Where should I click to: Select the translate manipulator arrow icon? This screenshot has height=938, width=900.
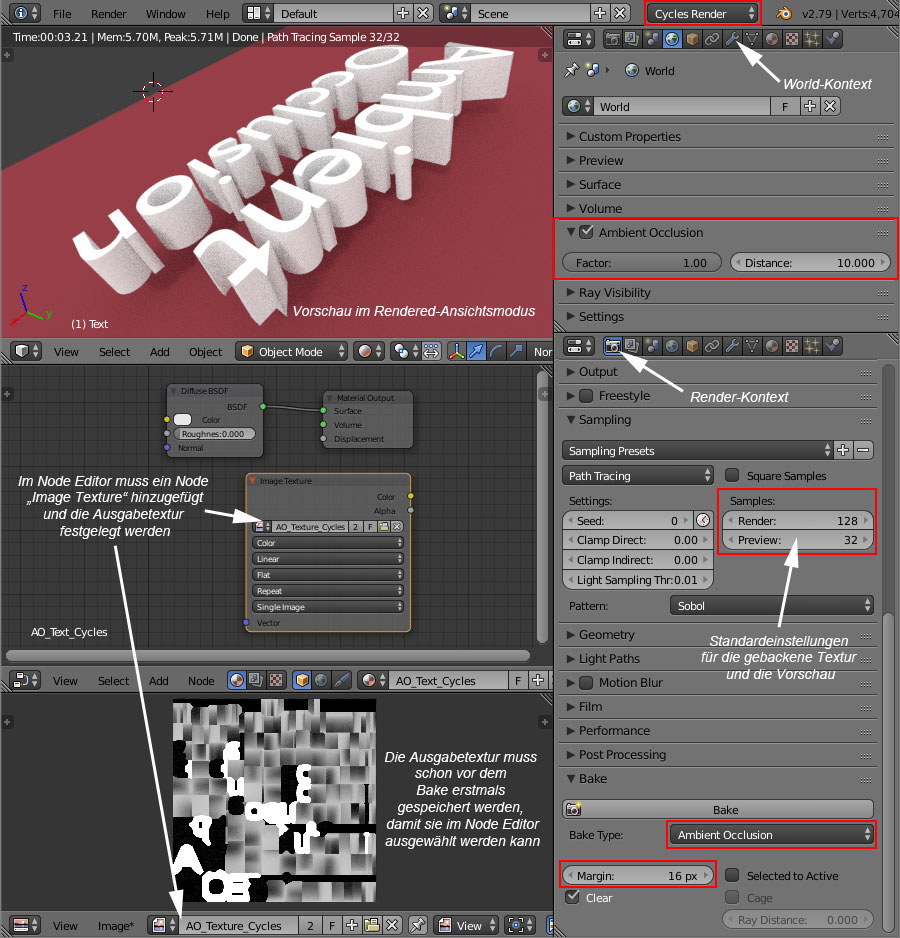click(x=477, y=351)
